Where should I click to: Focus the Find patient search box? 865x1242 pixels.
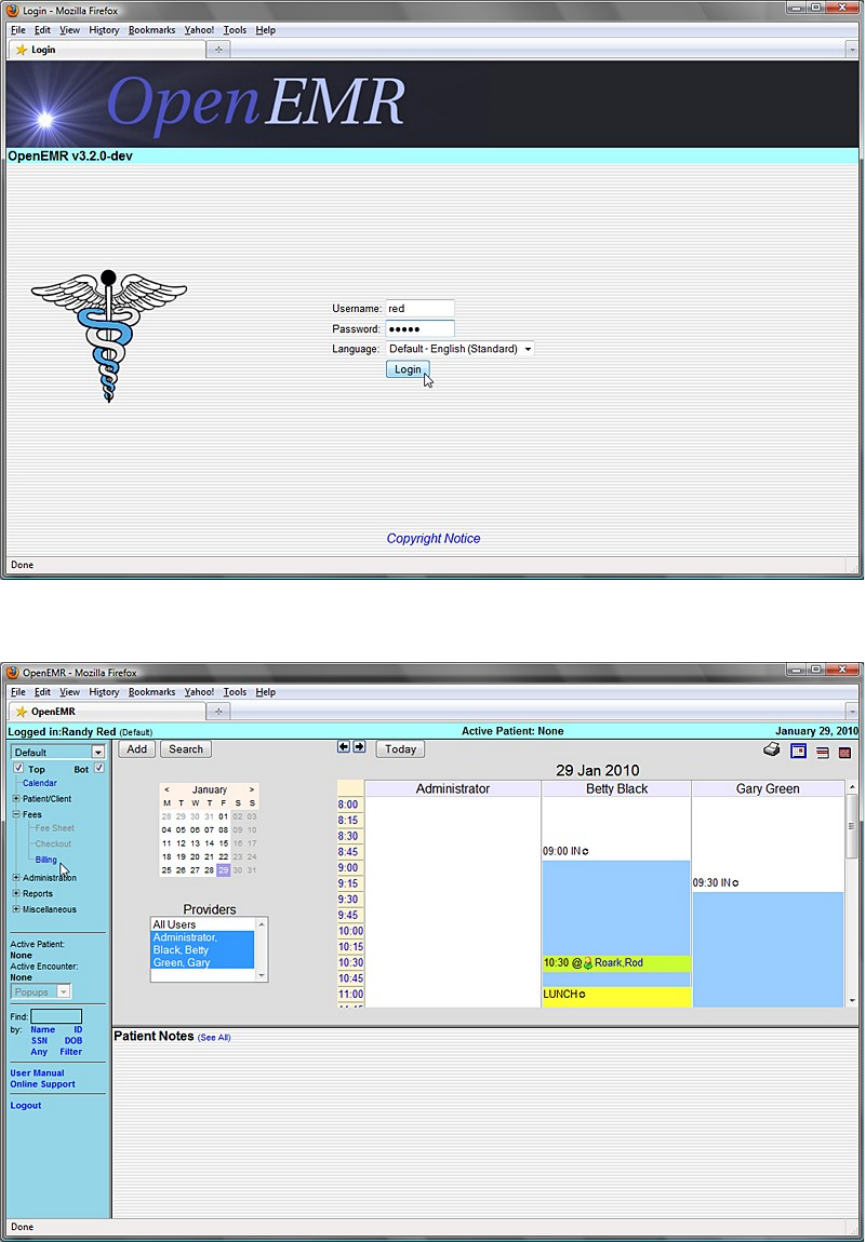56,1017
